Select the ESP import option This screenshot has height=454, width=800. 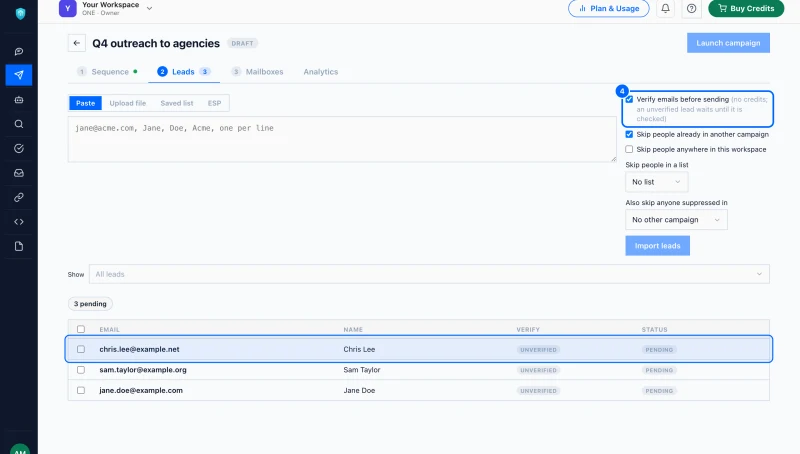click(x=214, y=103)
